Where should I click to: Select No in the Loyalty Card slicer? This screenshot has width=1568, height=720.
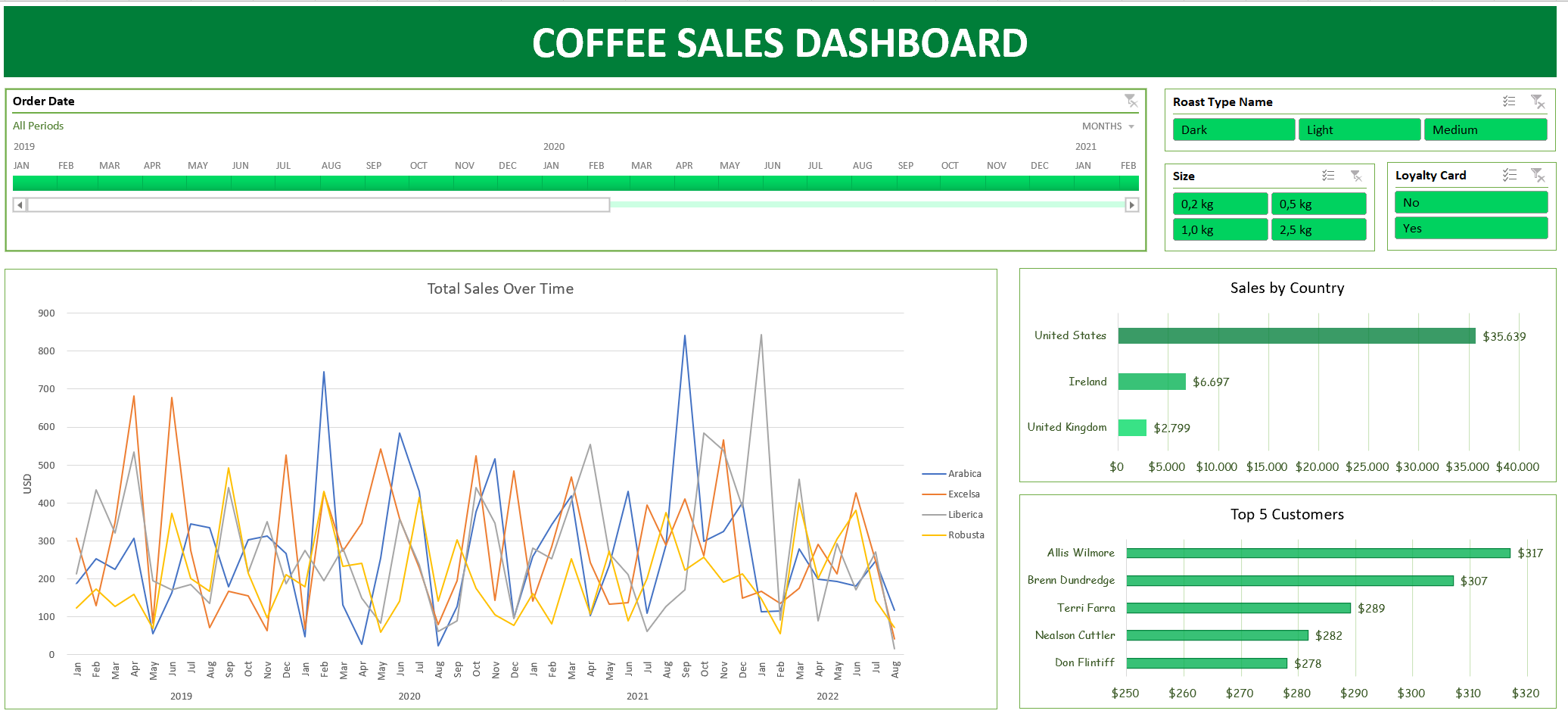click(1470, 202)
